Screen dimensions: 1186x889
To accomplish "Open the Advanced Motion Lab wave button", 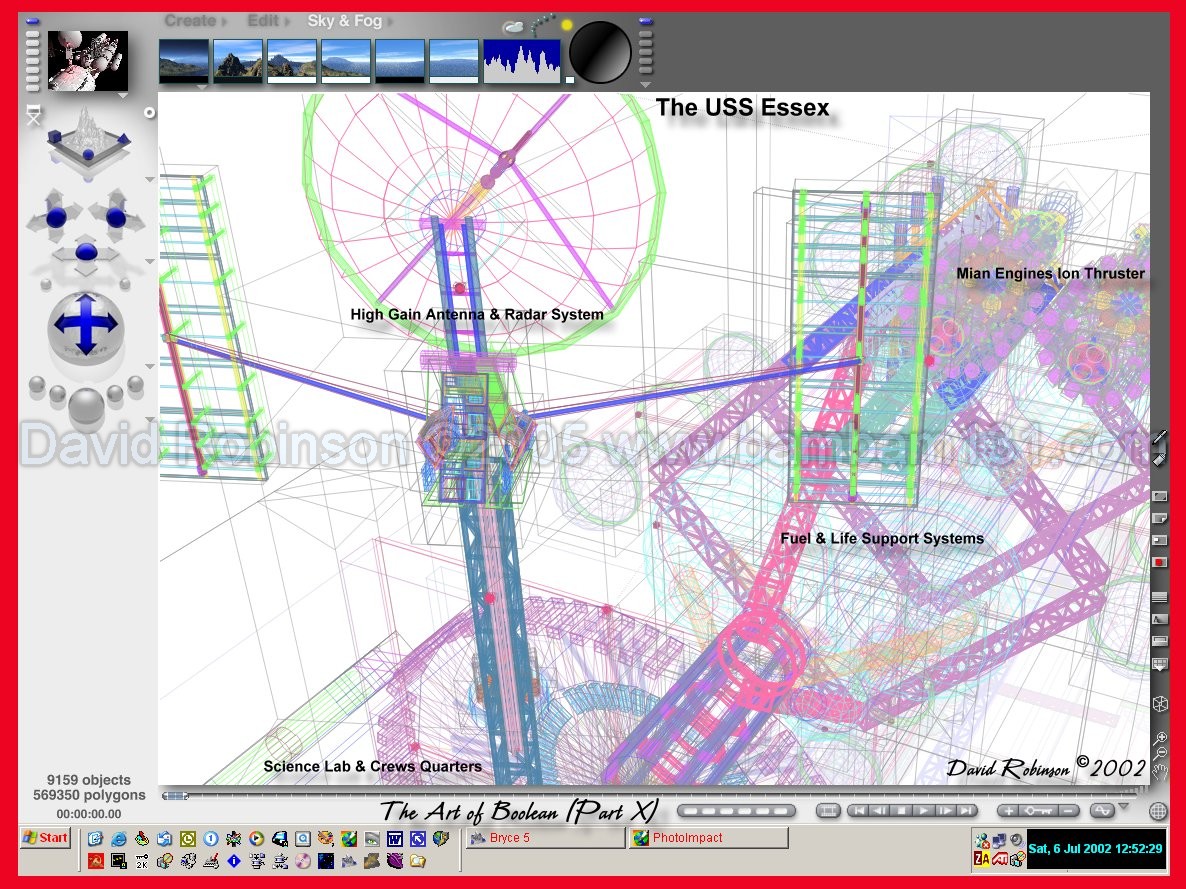I will point(1103,810).
